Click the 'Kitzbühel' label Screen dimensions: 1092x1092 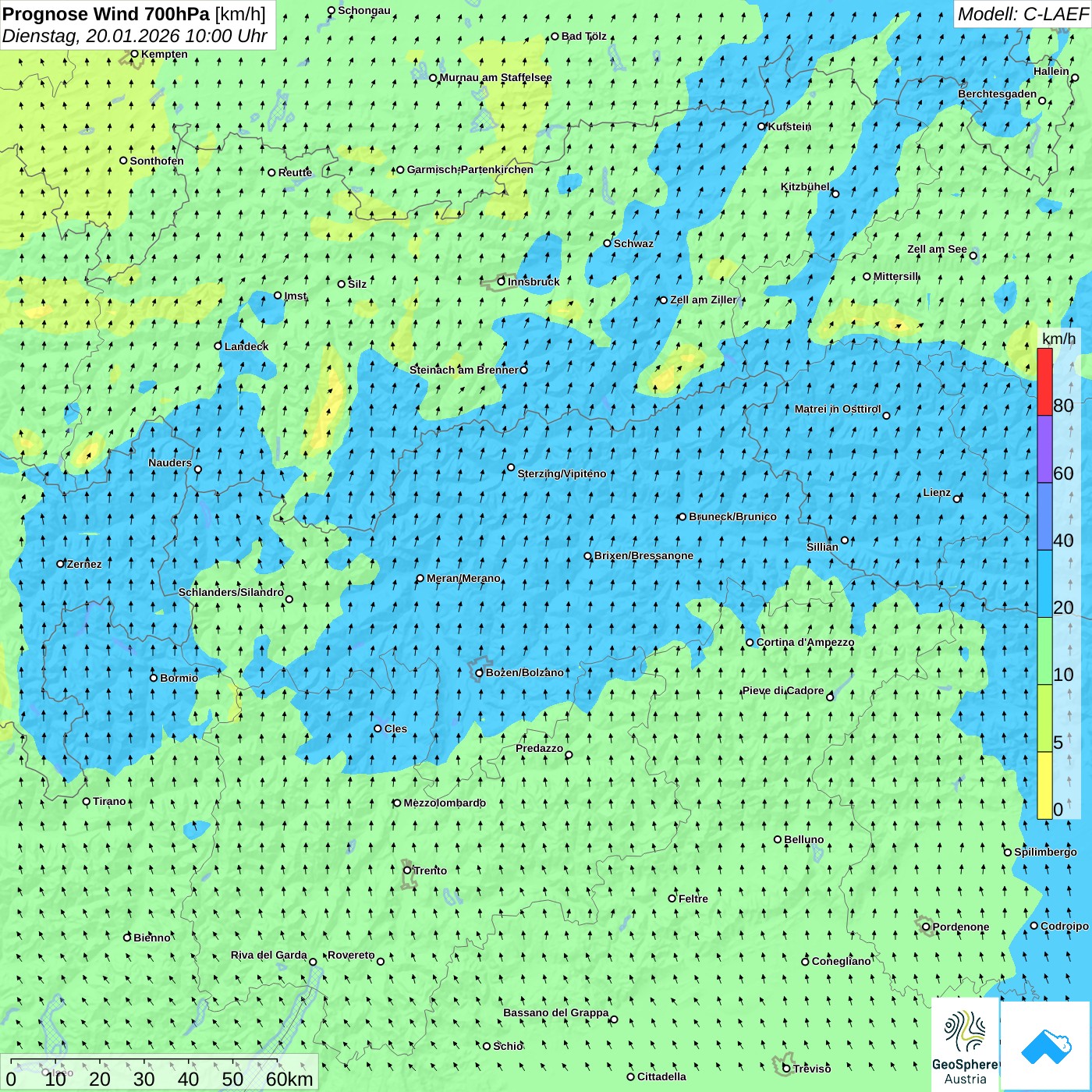coord(806,186)
